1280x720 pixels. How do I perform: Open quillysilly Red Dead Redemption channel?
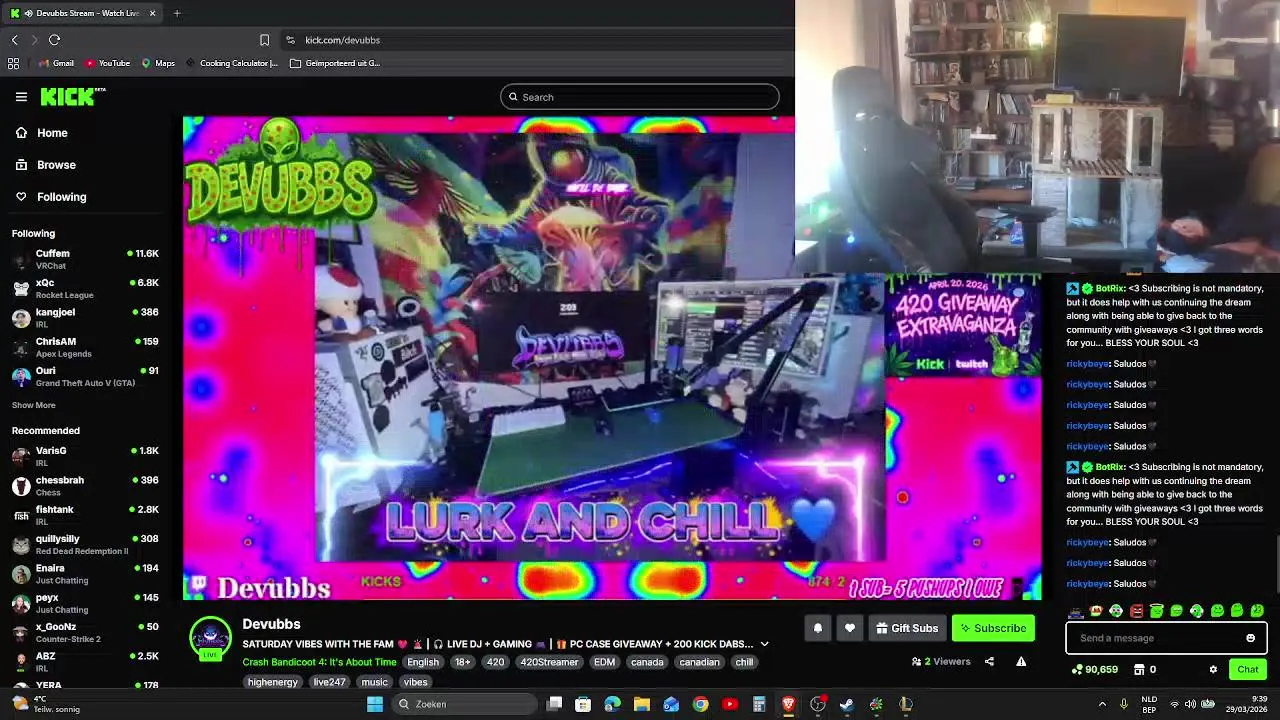coord(86,544)
